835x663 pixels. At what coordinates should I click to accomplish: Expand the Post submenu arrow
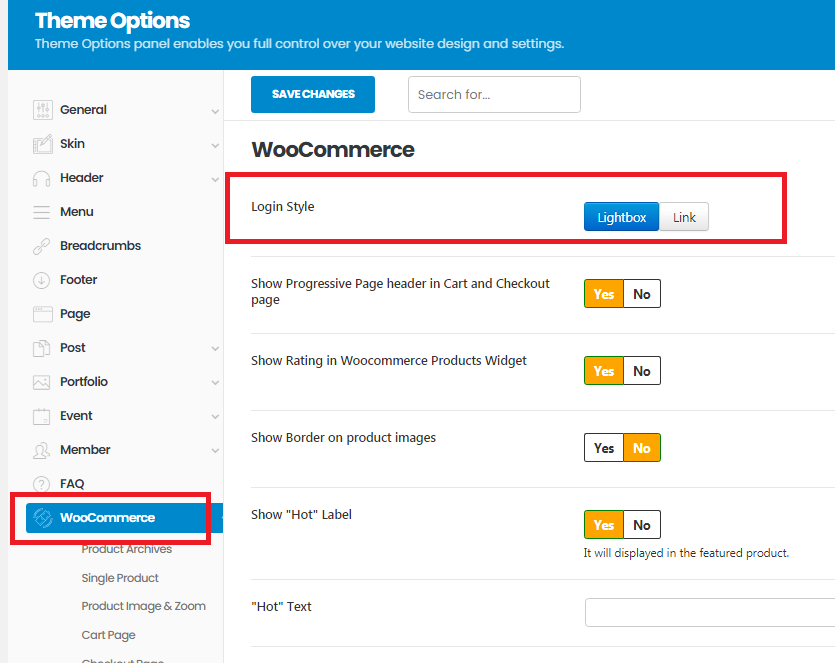click(215, 349)
